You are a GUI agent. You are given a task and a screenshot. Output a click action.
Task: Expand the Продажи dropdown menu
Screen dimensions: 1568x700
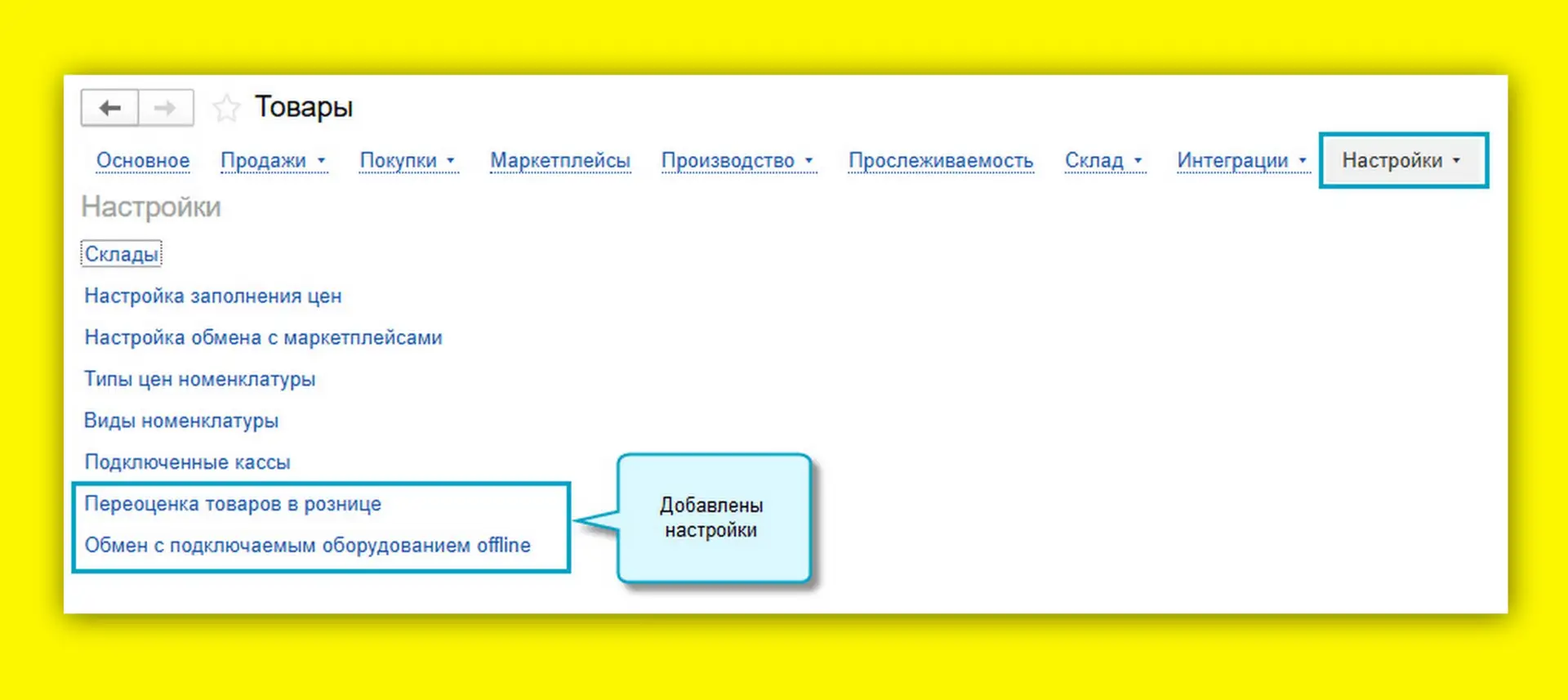274,161
